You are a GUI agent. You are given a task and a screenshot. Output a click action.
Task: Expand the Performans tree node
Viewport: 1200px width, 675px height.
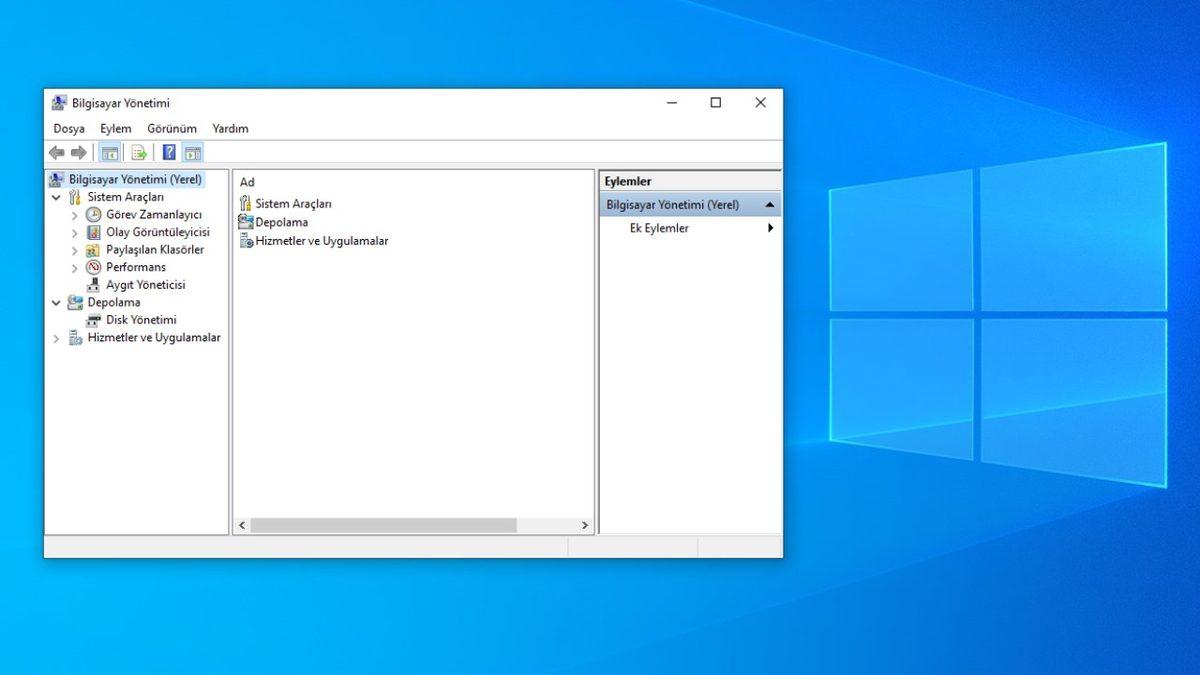(74, 267)
